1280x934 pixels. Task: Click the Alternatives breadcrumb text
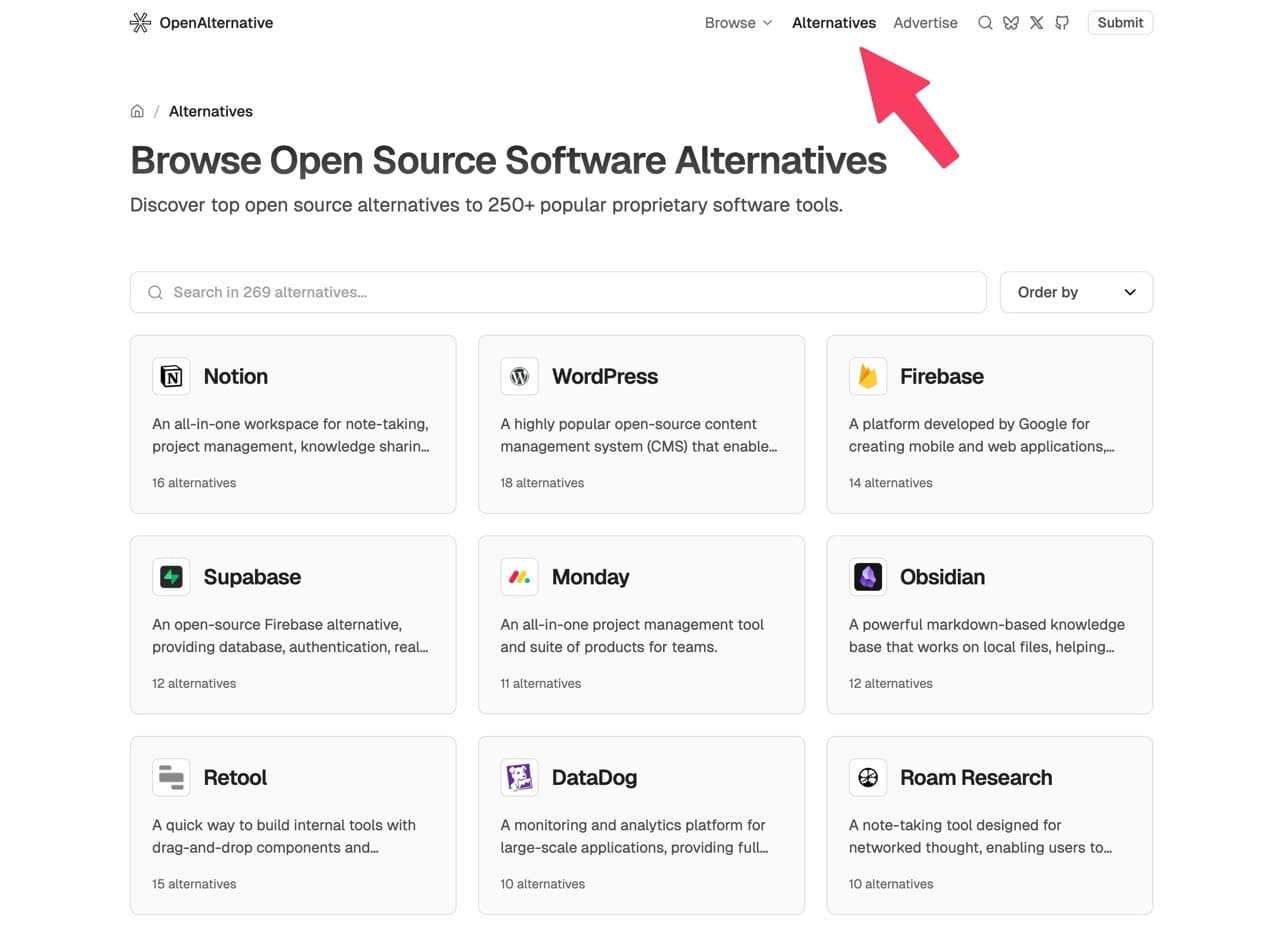coord(211,111)
